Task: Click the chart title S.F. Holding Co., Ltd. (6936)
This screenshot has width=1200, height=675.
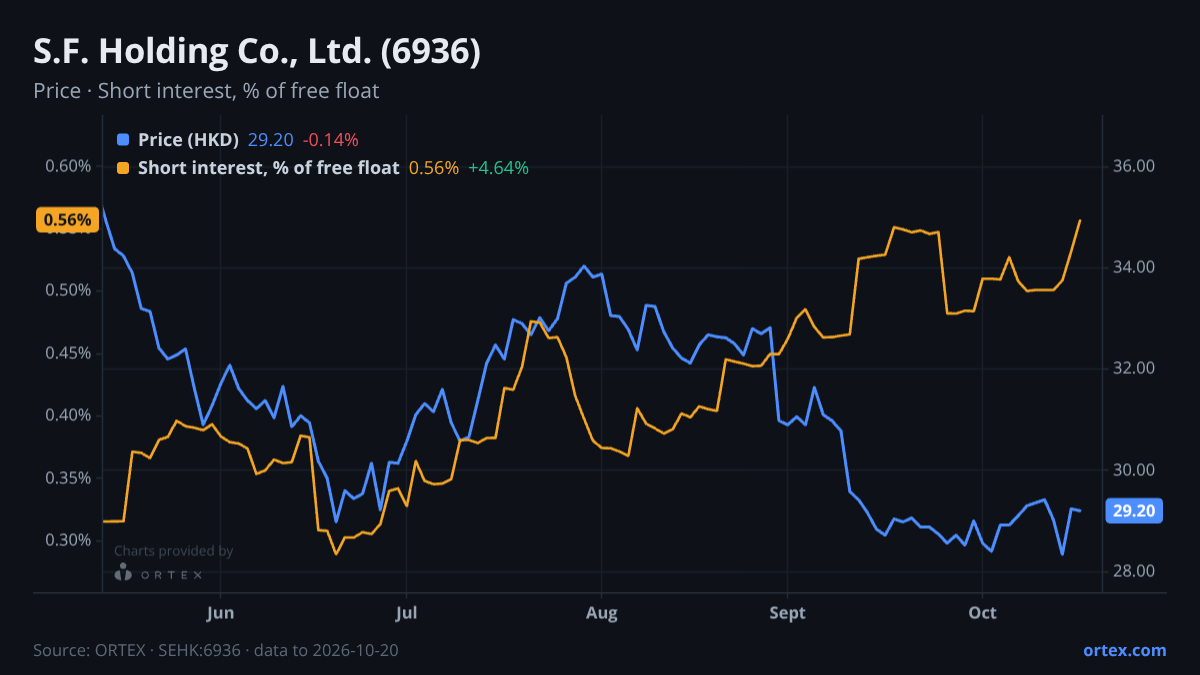Action: click(257, 52)
